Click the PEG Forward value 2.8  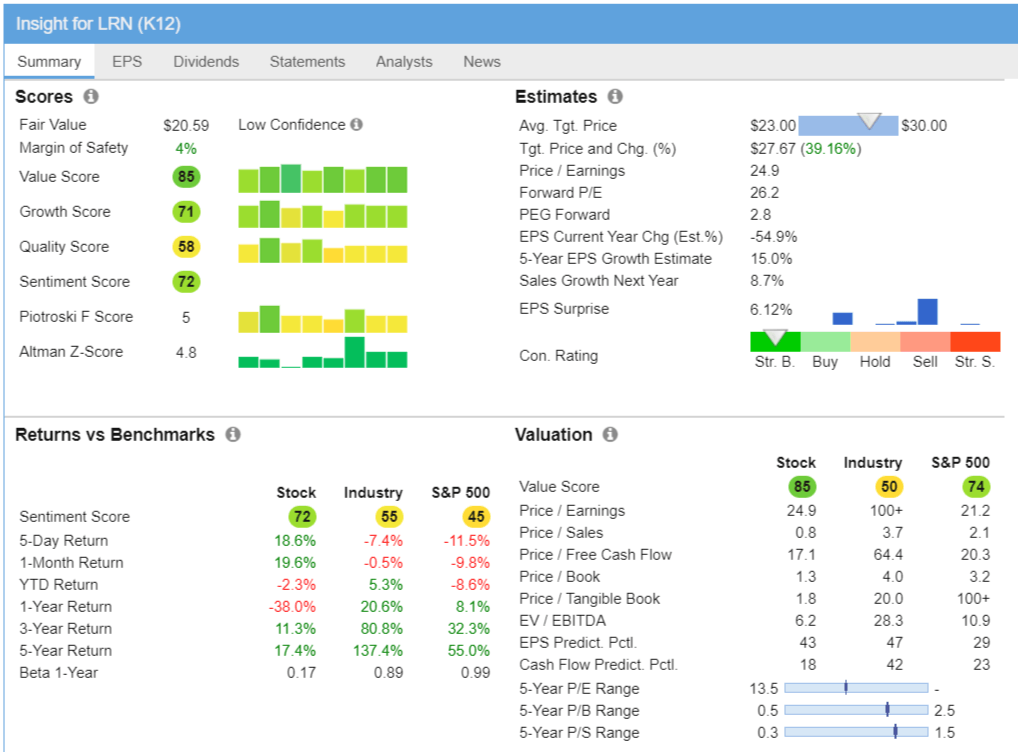pyautogui.click(x=760, y=215)
